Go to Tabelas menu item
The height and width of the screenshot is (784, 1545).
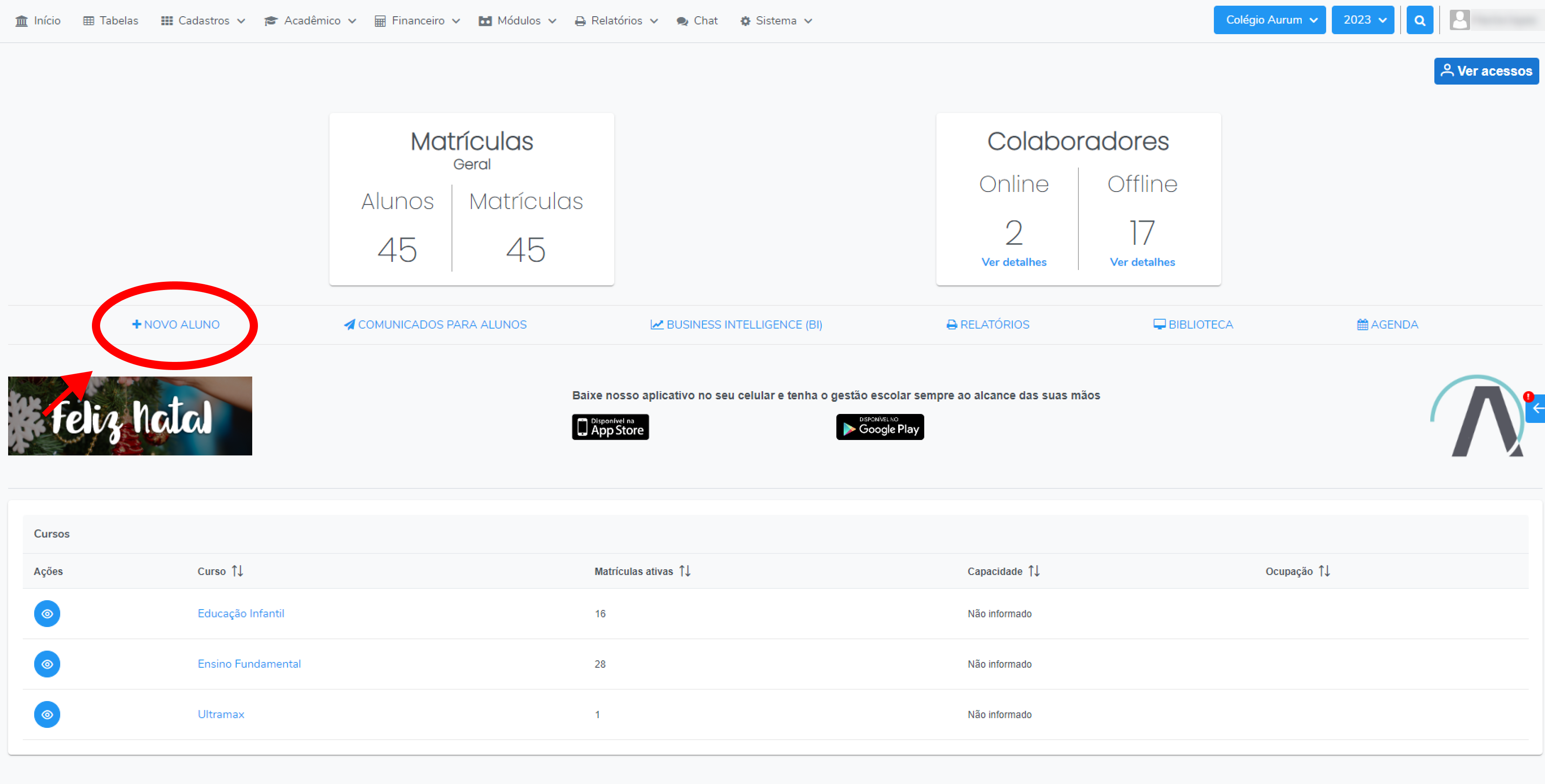[110, 21]
